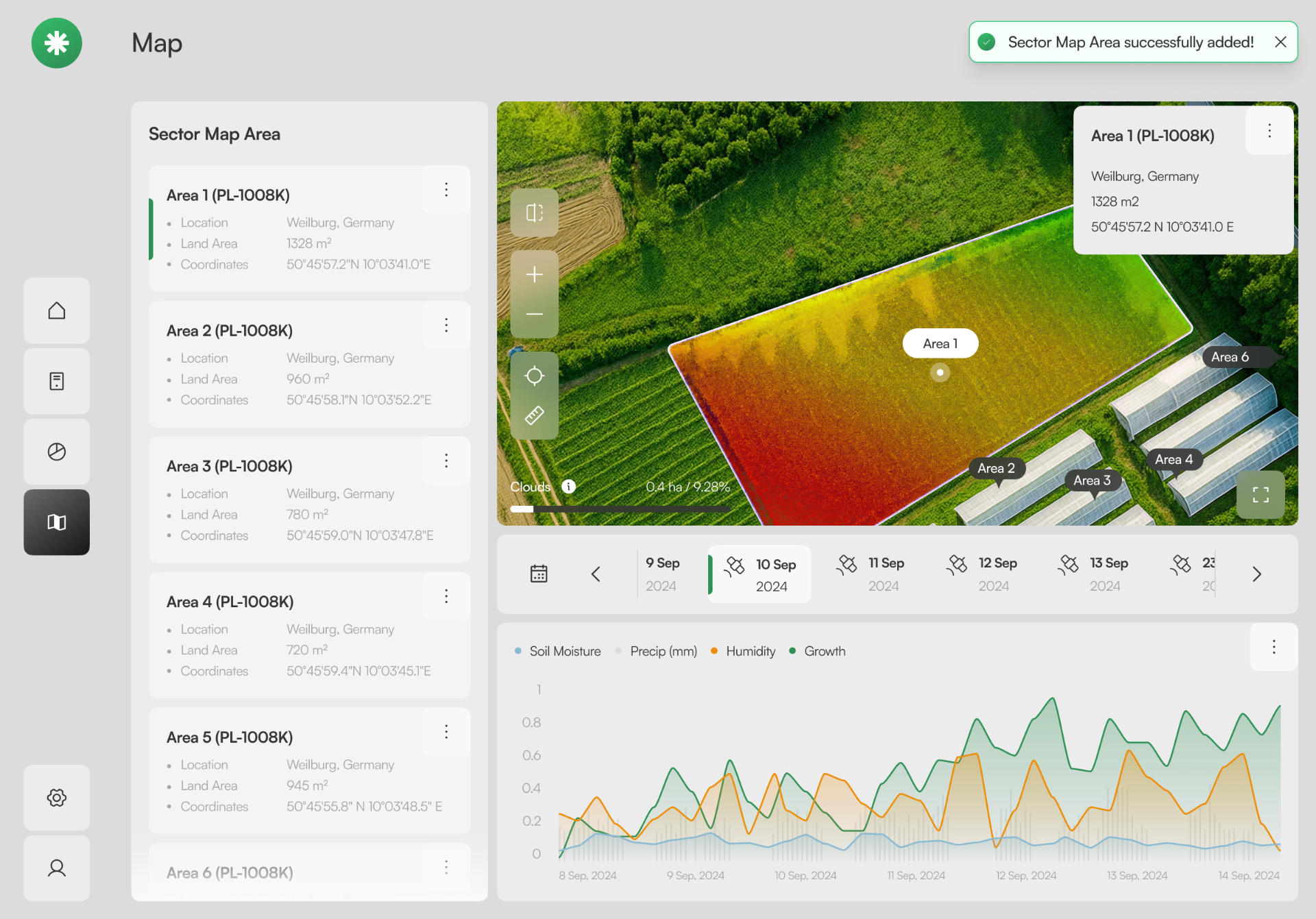This screenshot has width=1316, height=919.
Task: Select the 11 Sep 2024 date
Action: (x=870, y=574)
